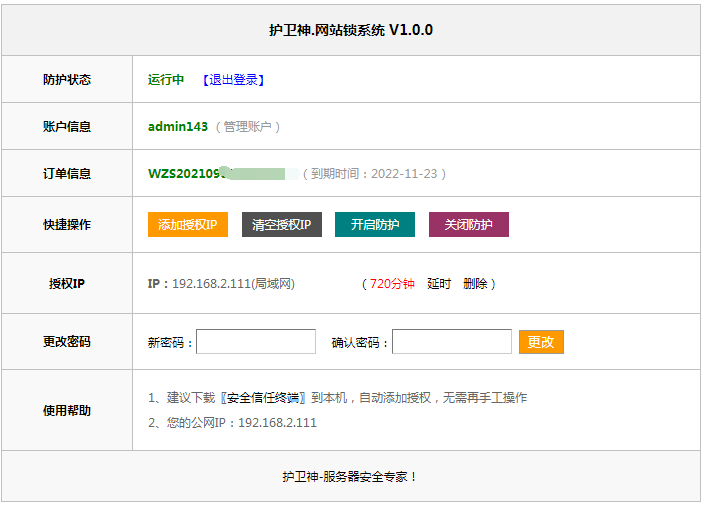The height and width of the screenshot is (507, 704).
Task: Click the 使用帮助 row label
Action: (67, 410)
